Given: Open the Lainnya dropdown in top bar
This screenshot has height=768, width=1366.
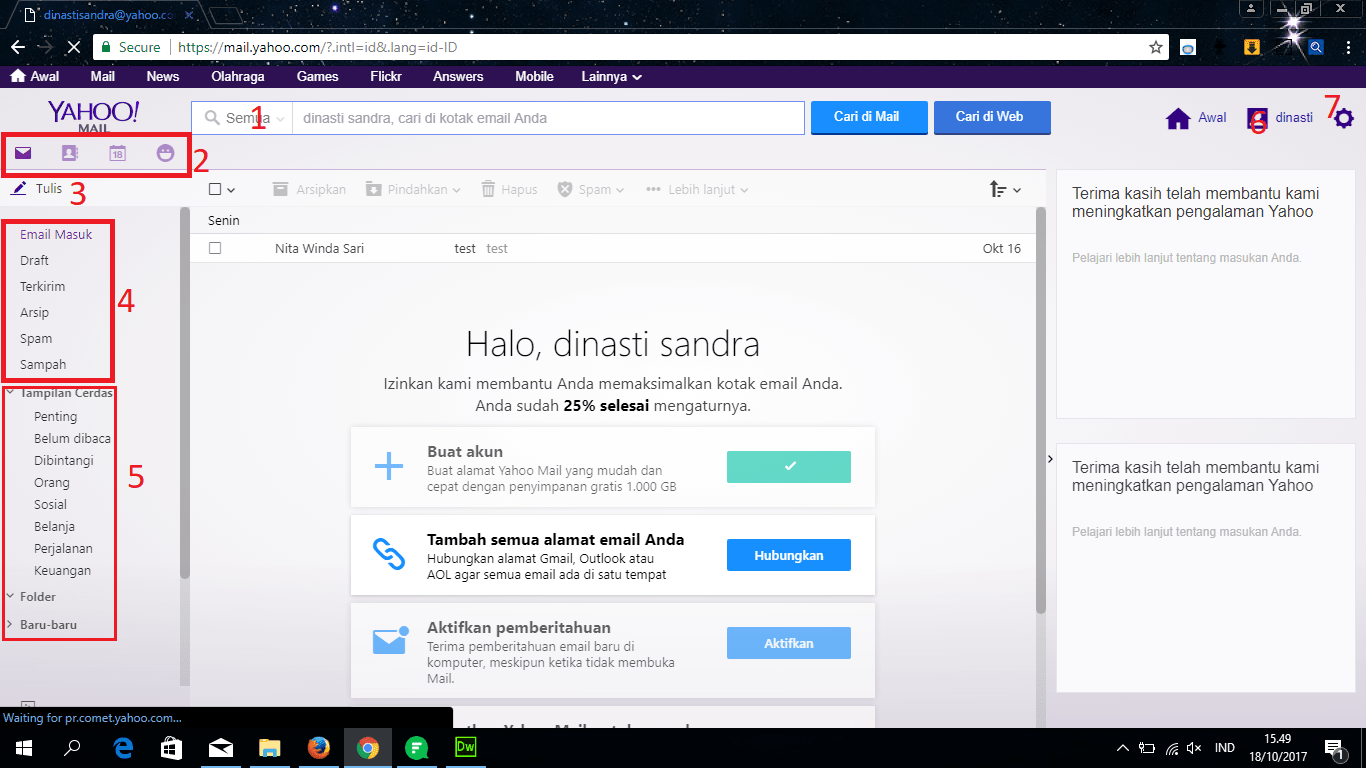Looking at the screenshot, I should 611,76.
